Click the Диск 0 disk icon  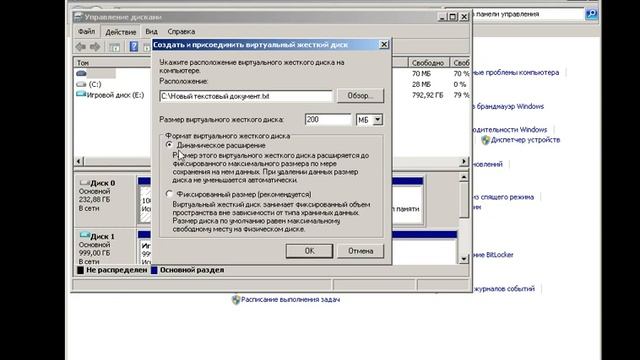click(84, 182)
